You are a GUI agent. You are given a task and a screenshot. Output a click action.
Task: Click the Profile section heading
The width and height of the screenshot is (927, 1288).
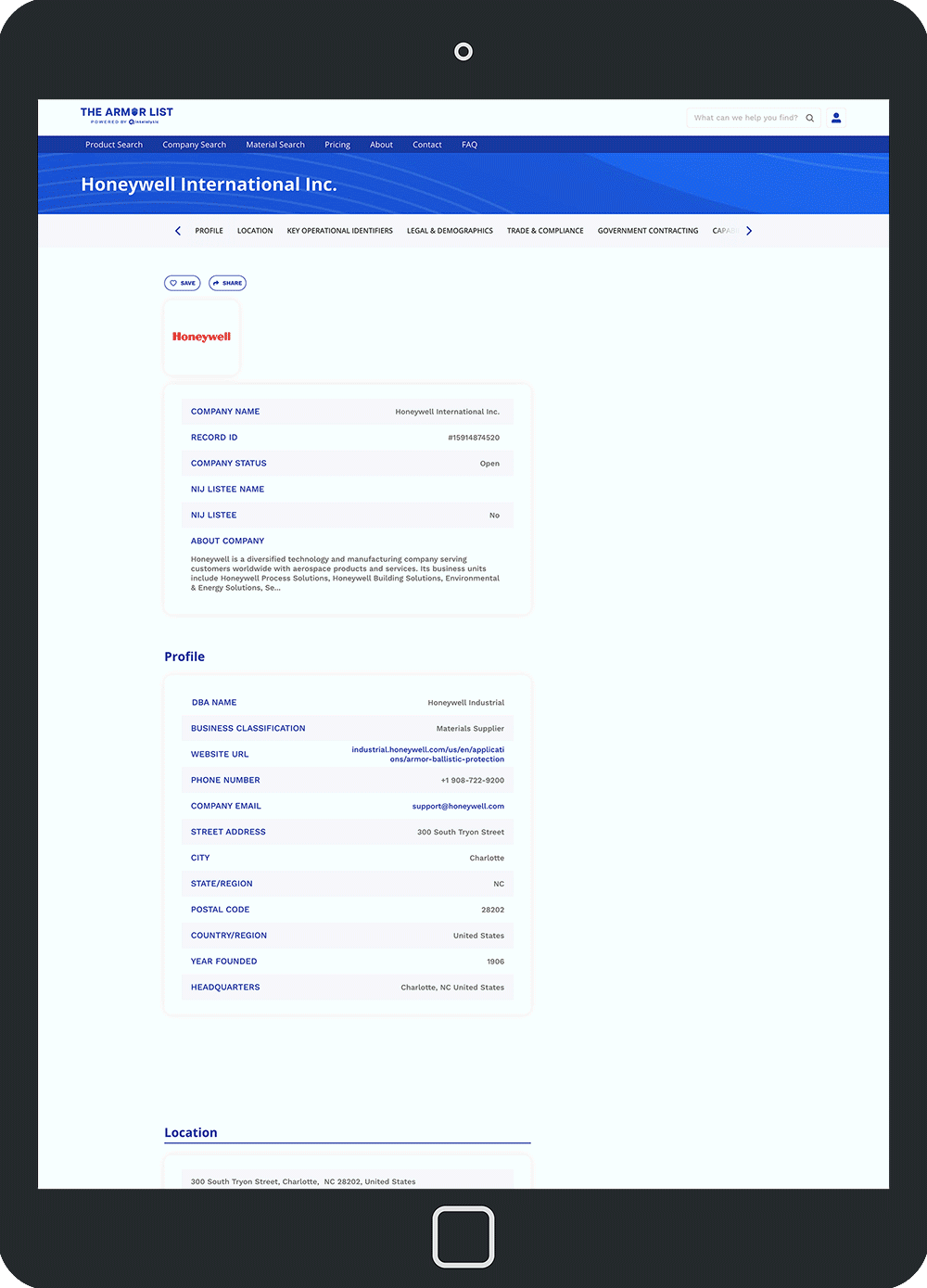[x=184, y=657]
